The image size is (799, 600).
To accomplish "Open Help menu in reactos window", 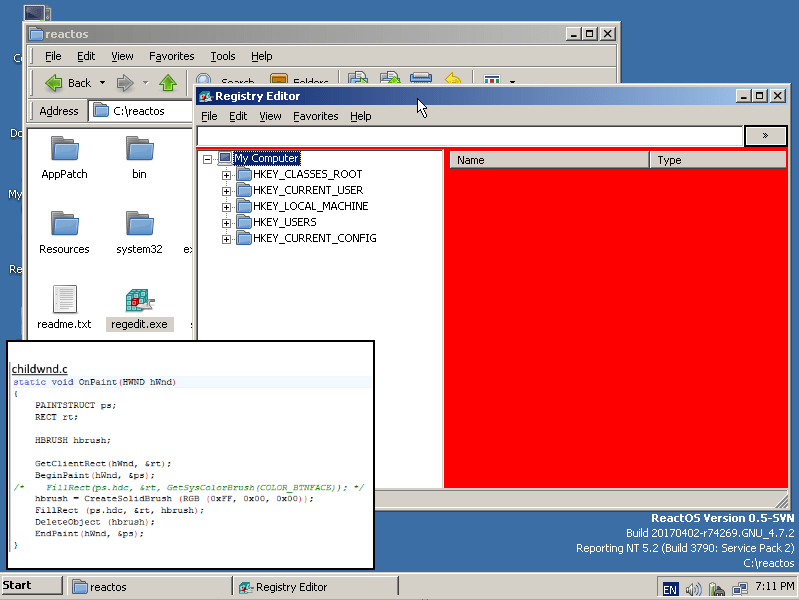I will coord(261,56).
